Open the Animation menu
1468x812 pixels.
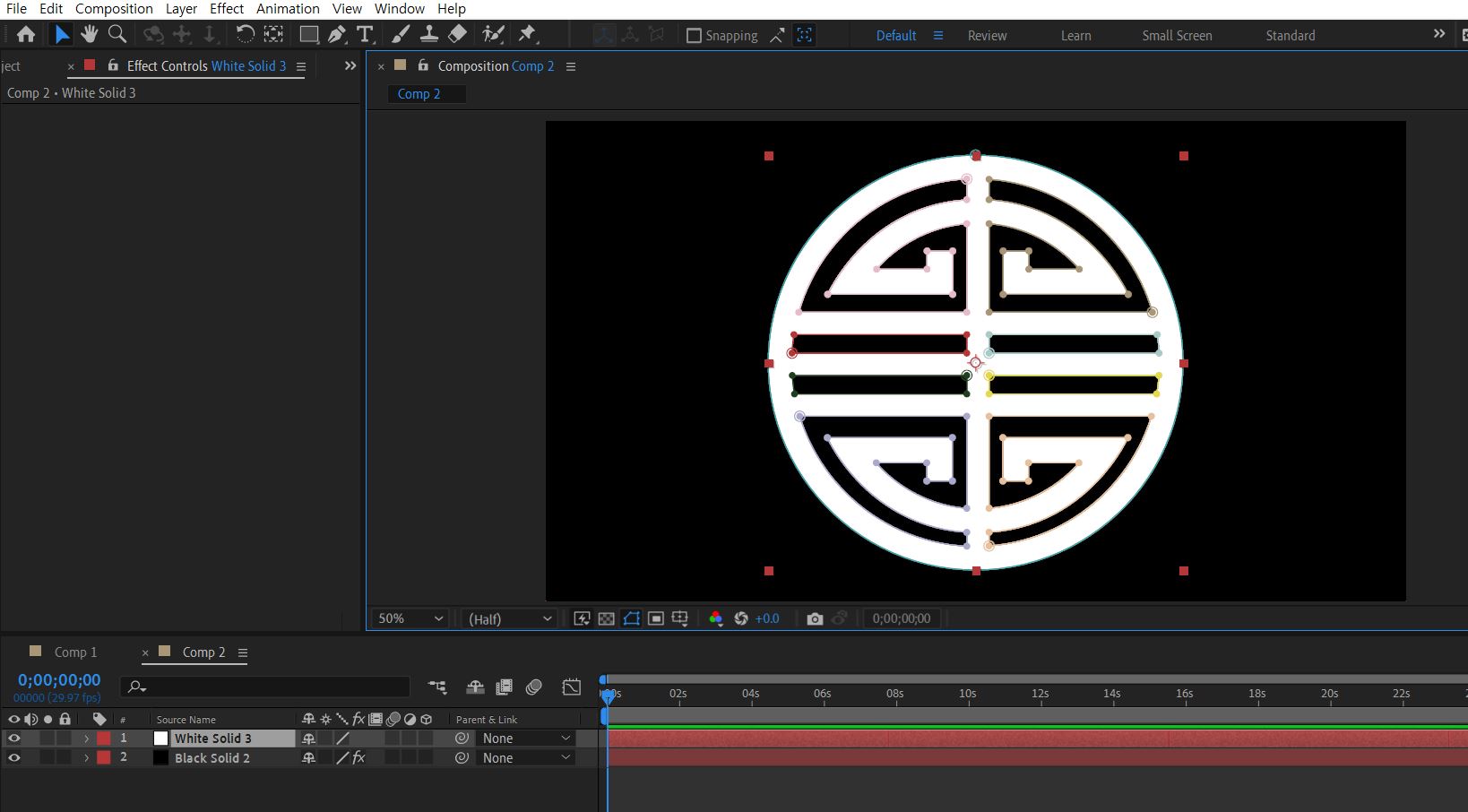click(x=287, y=9)
